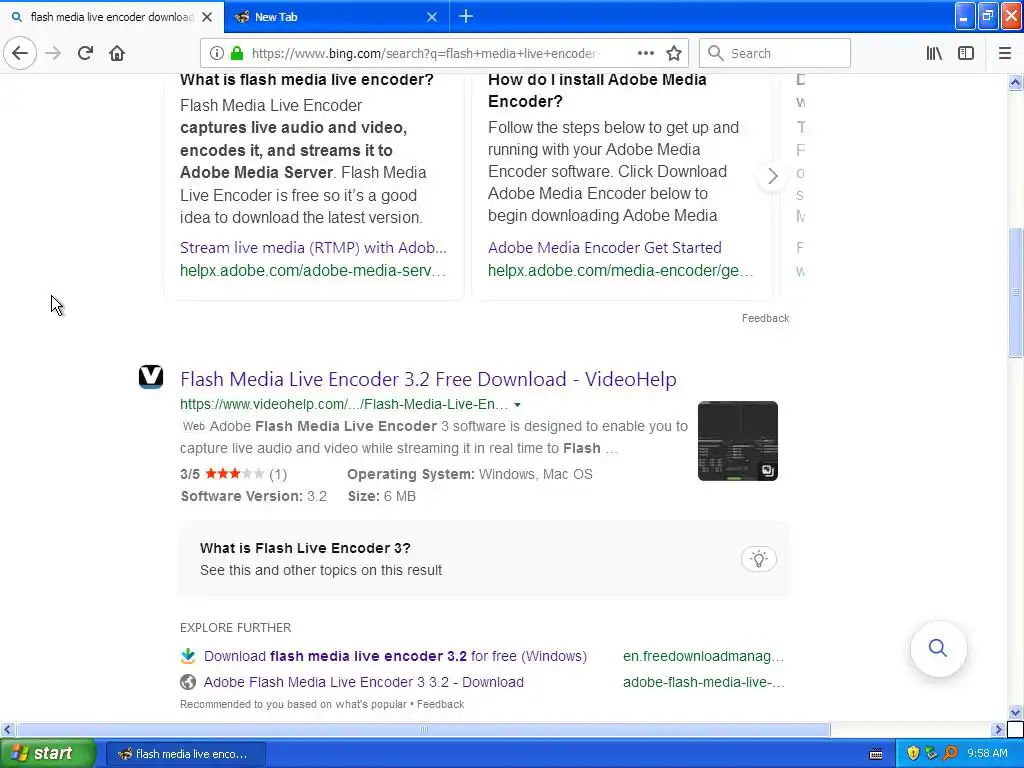
Task: Send Feedback on answer cards
Action: pos(765,318)
